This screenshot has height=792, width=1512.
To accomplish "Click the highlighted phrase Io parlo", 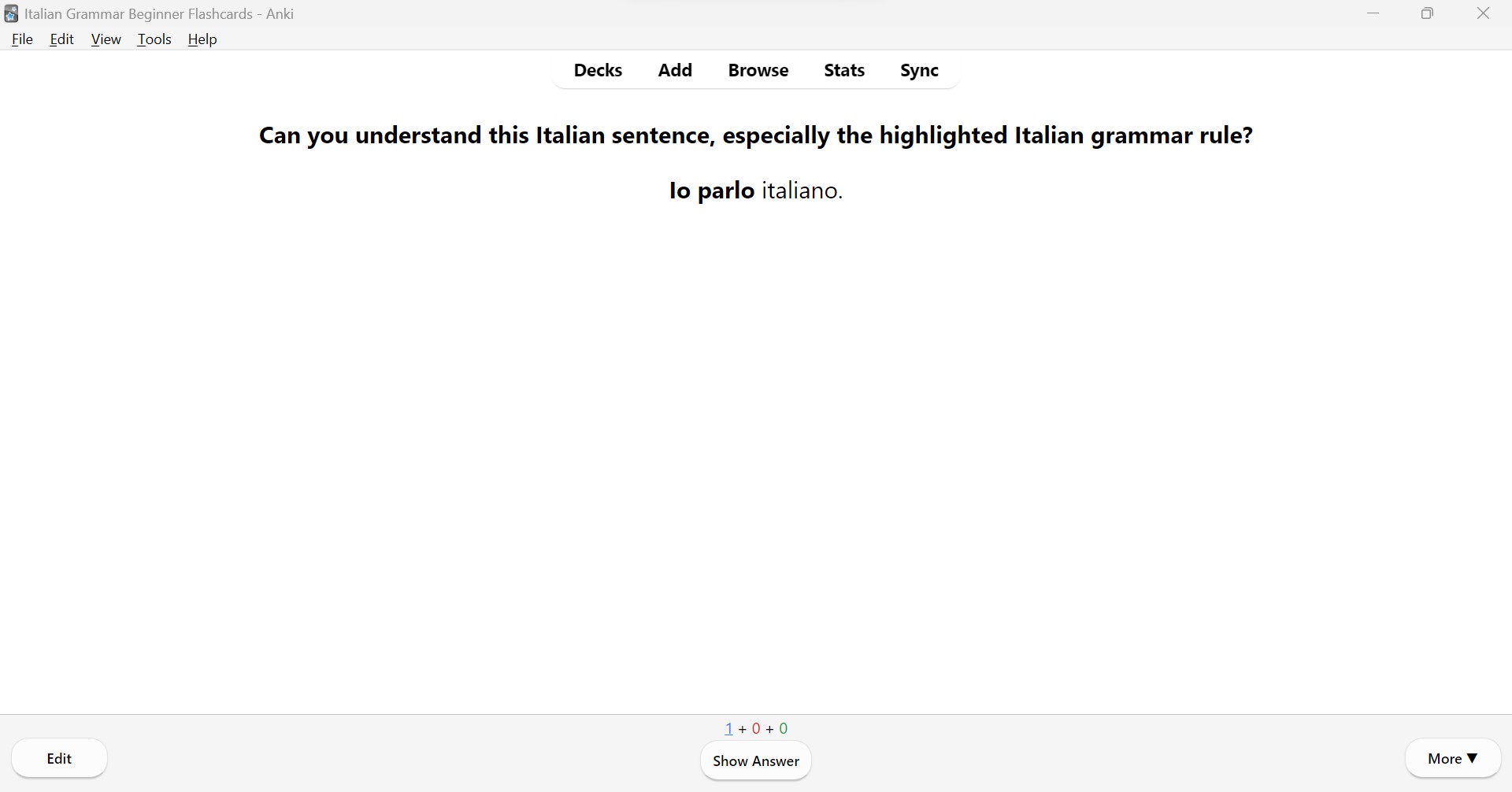I will click(x=710, y=190).
